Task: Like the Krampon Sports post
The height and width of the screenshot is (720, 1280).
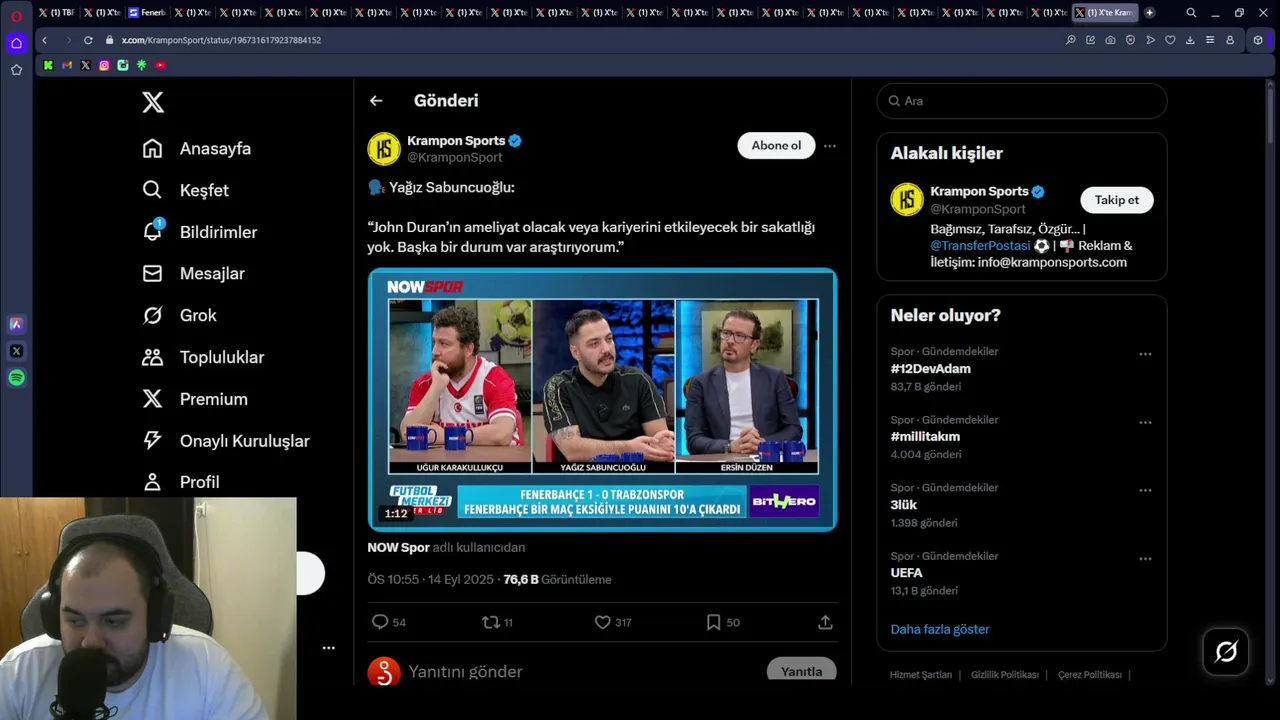Action: (x=602, y=622)
